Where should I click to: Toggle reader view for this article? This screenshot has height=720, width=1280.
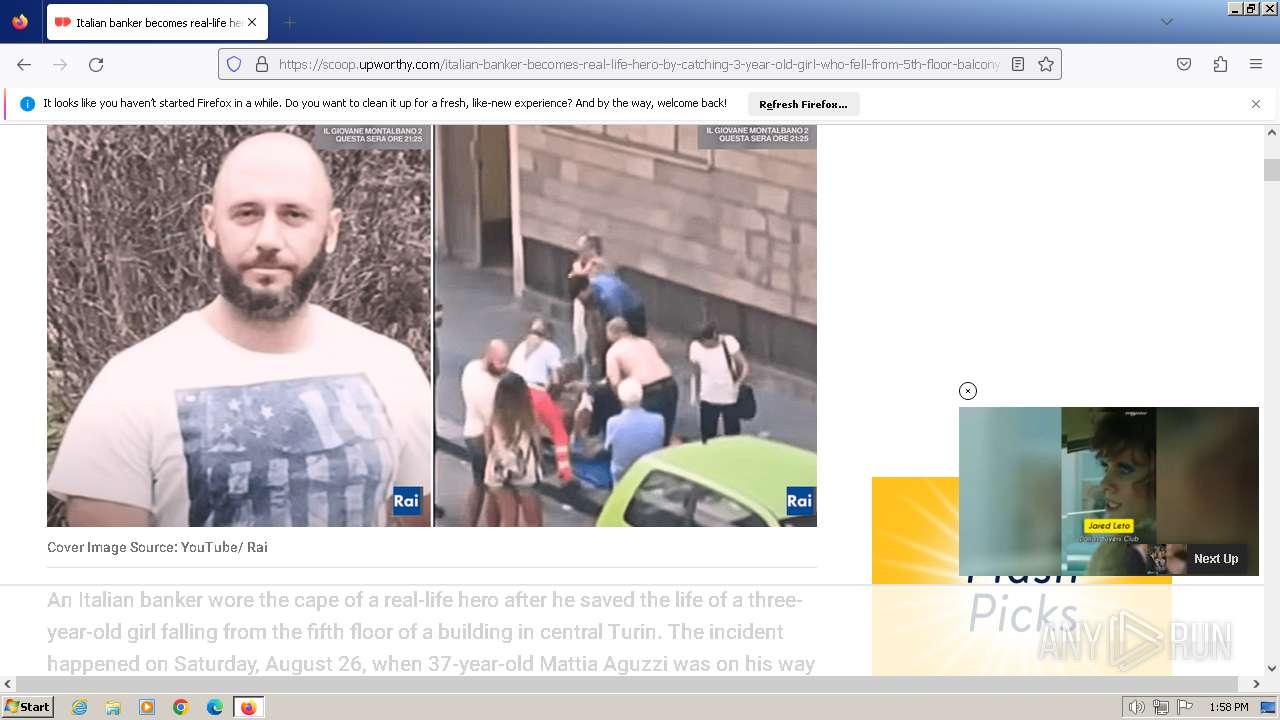tap(1018, 64)
